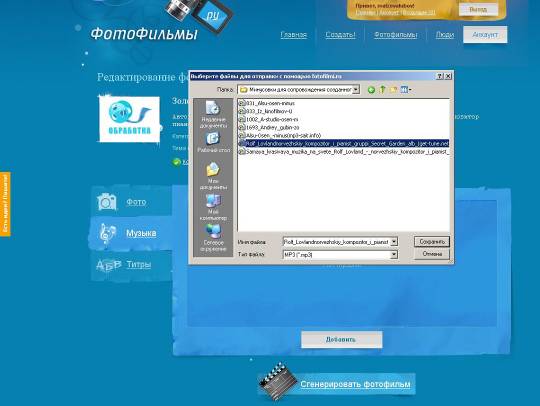The height and width of the screenshot is (406, 540).
Task: Click the Выход button at top right
Action: tap(478, 10)
